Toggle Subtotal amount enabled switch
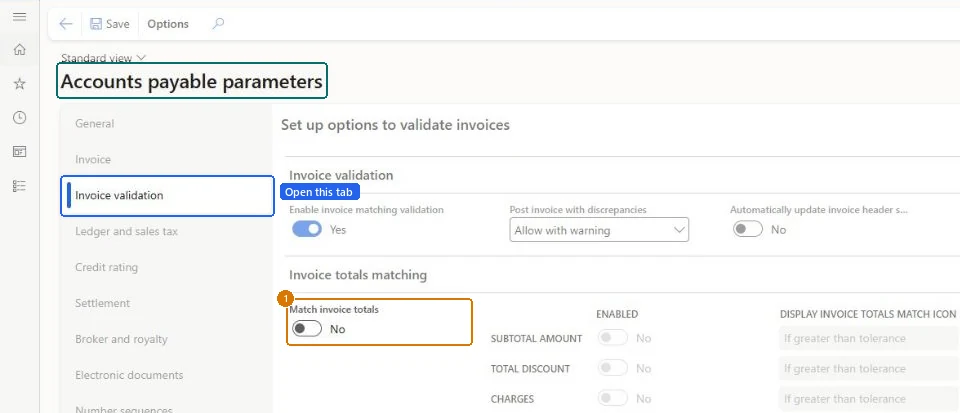Image resolution: width=960 pixels, height=413 pixels. click(x=613, y=338)
